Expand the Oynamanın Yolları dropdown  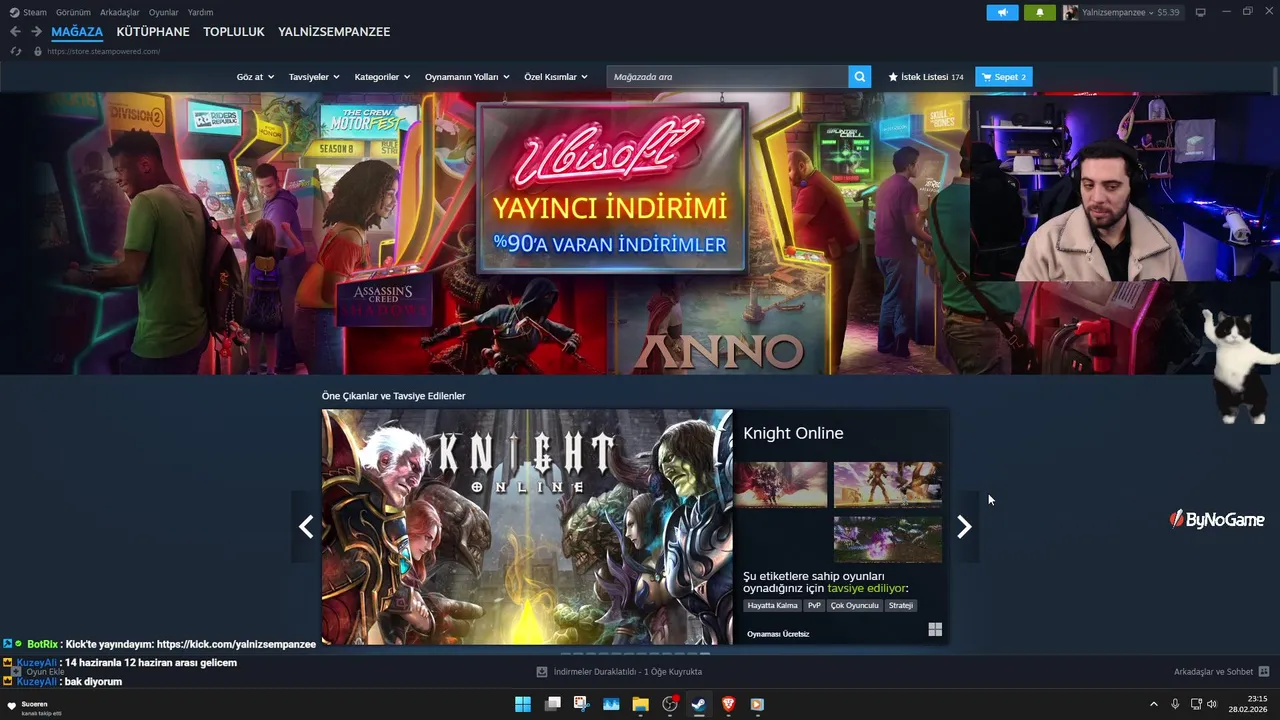(x=467, y=77)
